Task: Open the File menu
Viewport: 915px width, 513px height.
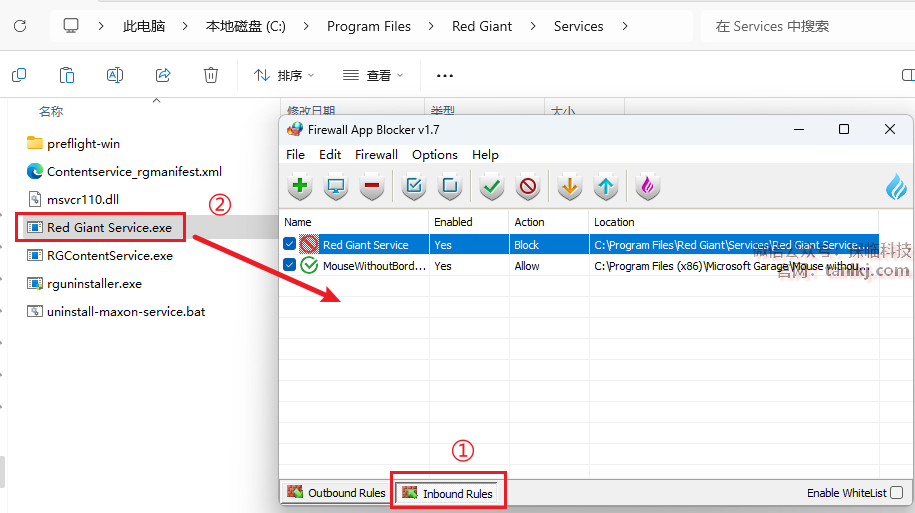Action: tap(295, 155)
